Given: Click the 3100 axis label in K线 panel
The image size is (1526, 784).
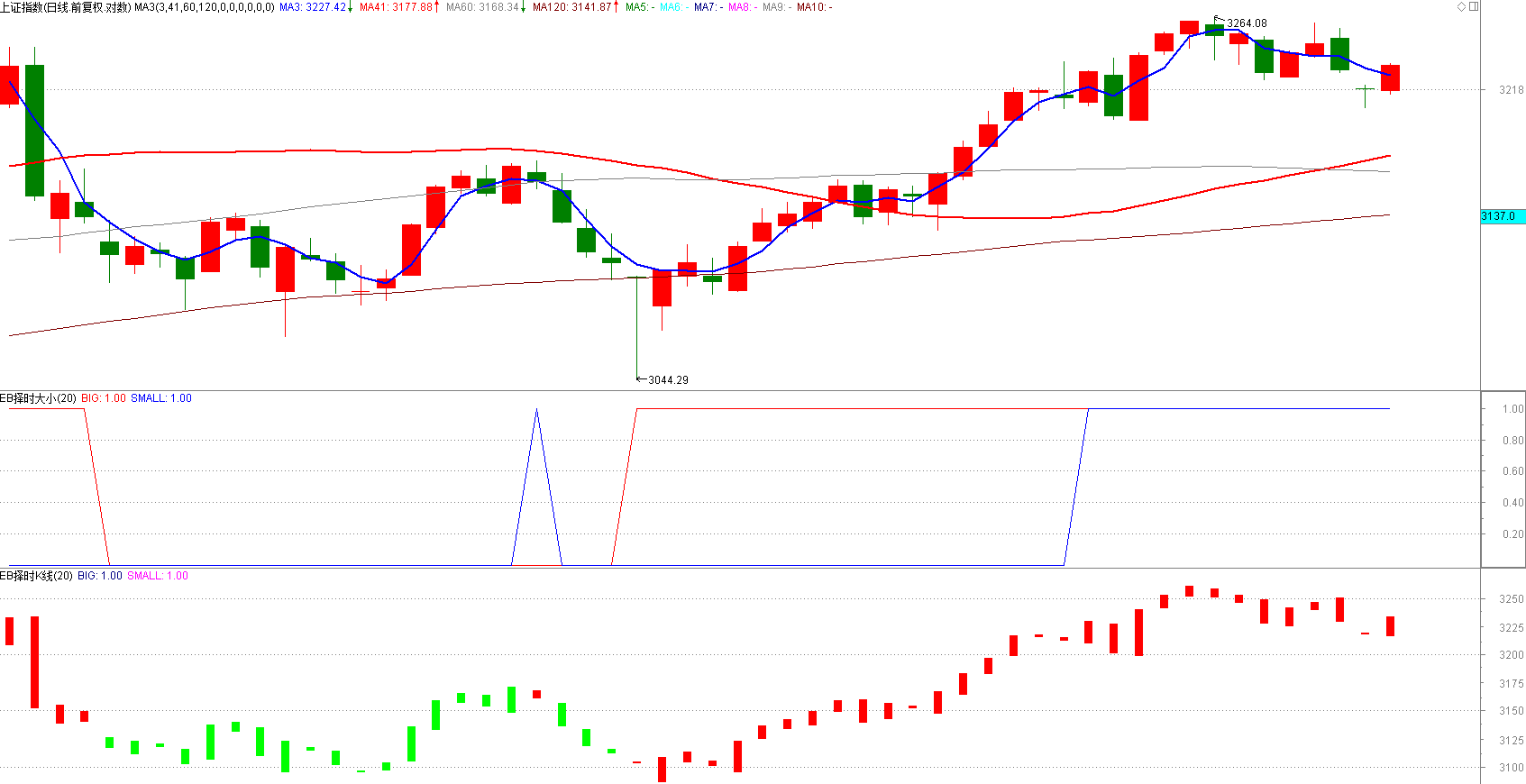Looking at the screenshot, I should pos(1512,768).
